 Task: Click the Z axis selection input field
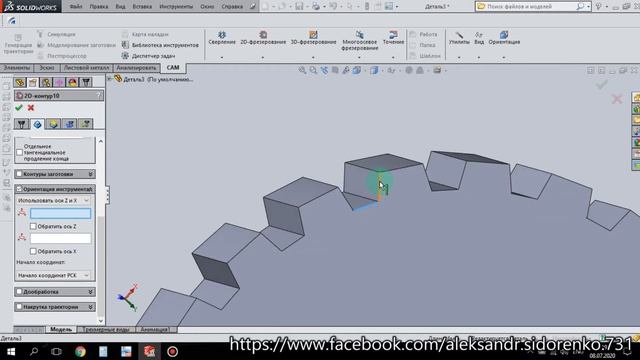click(x=60, y=213)
